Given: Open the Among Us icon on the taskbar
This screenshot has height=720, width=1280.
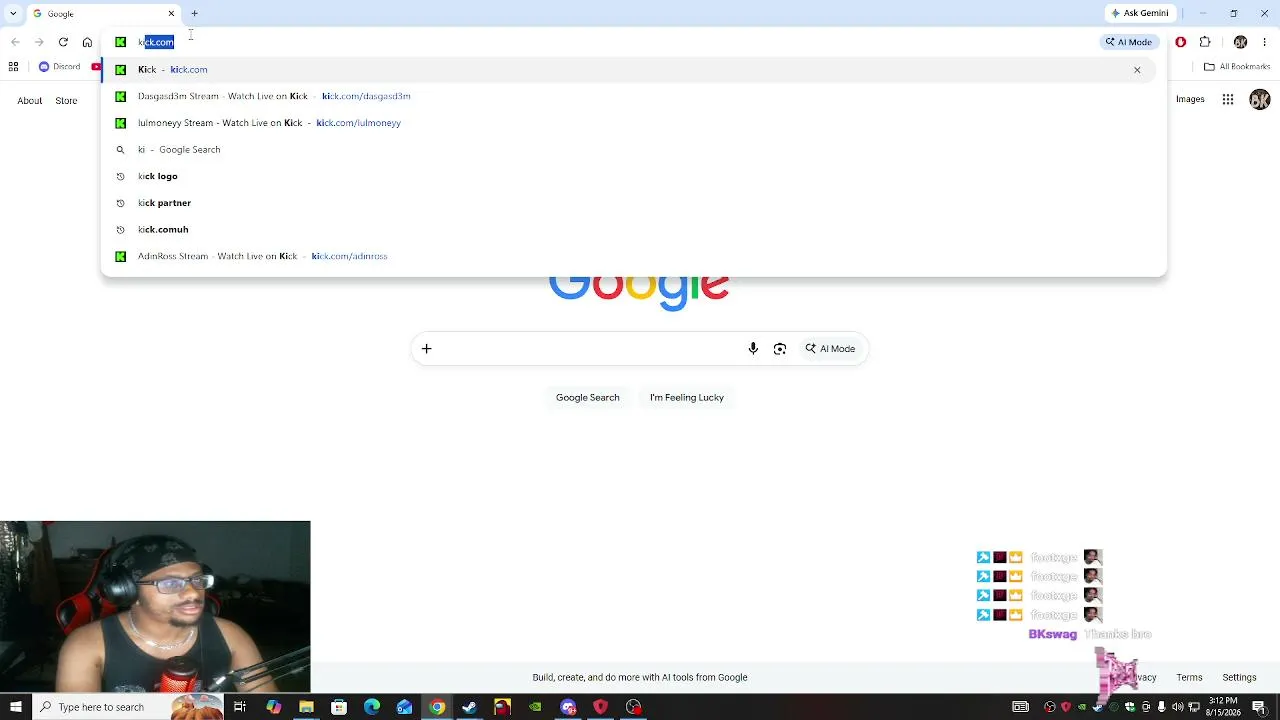Looking at the screenshot, I should 502,707.
